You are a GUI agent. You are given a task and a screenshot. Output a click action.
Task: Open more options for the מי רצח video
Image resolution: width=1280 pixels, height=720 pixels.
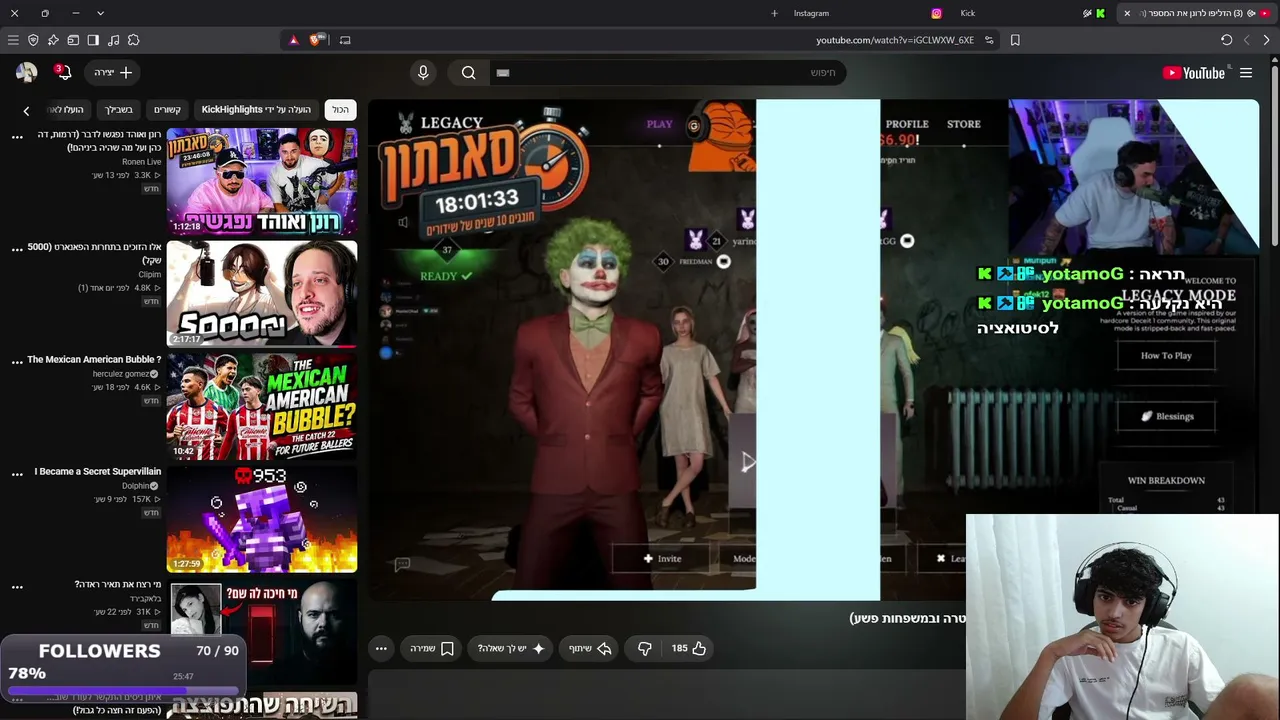click(17, 587)
